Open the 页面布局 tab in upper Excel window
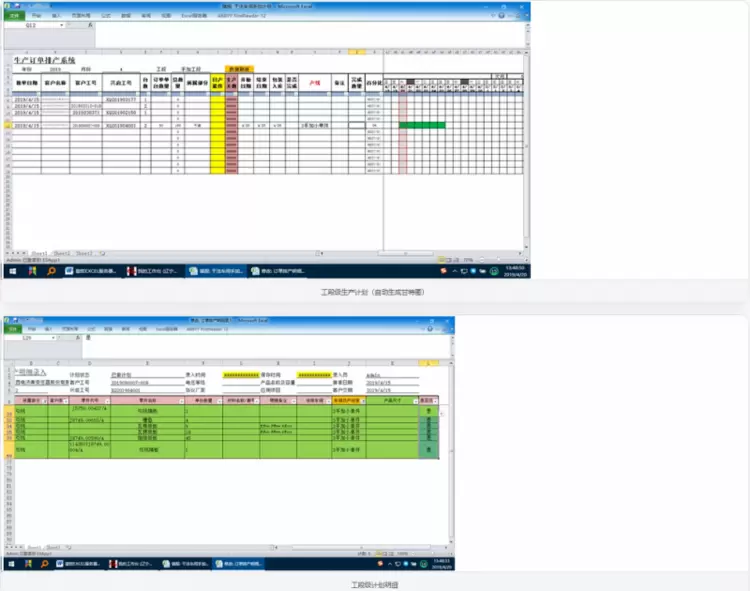The image size is (750, 591). (81, 16)
